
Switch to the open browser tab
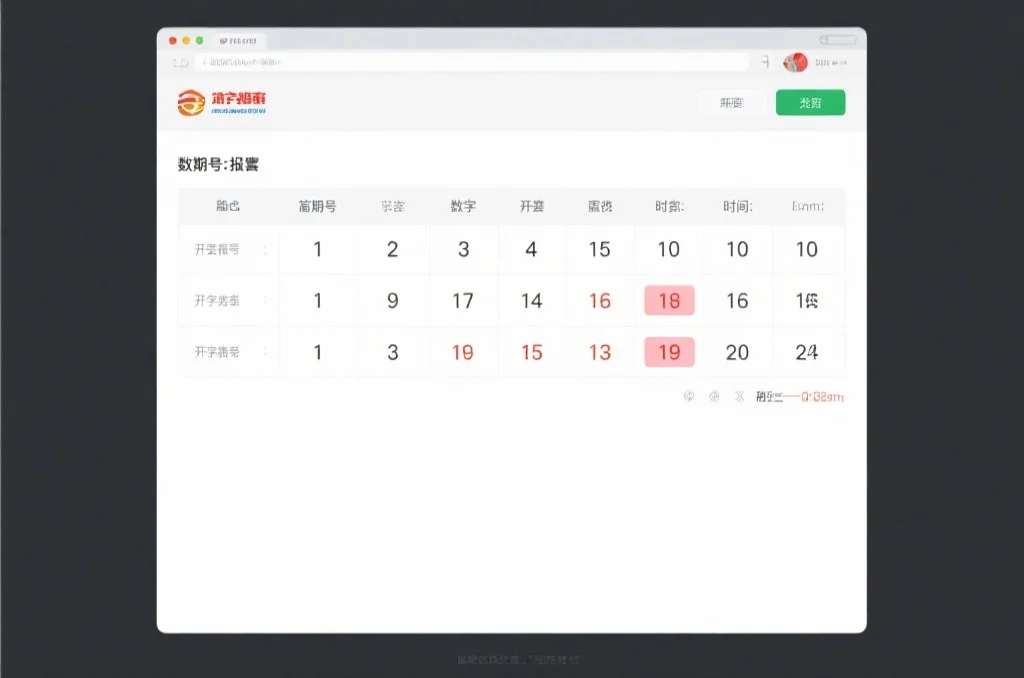[x=238, y=41]
